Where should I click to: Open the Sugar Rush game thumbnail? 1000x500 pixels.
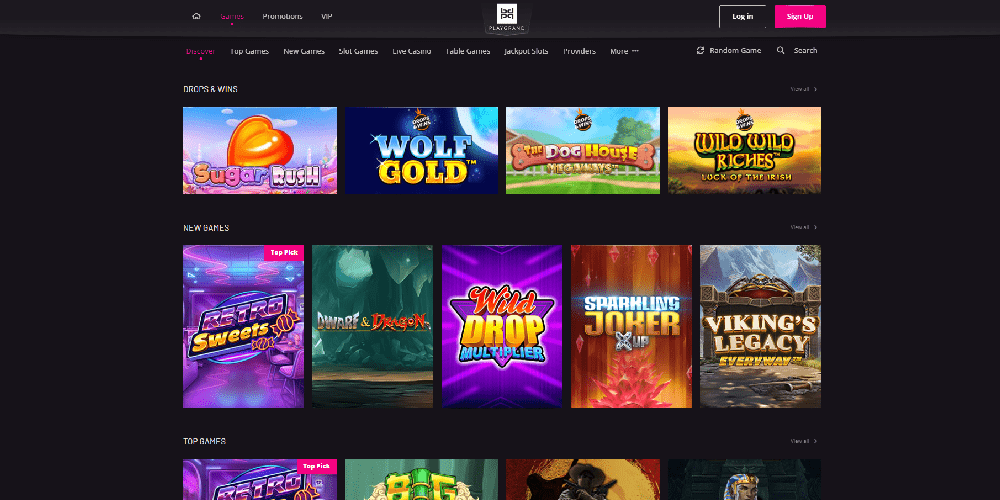[260, 150]
